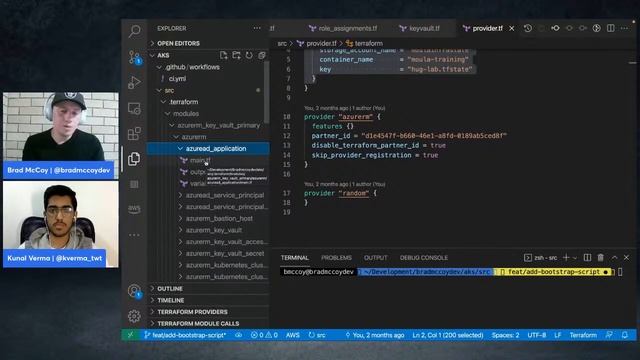Open Explorer views and more actions

257,28
